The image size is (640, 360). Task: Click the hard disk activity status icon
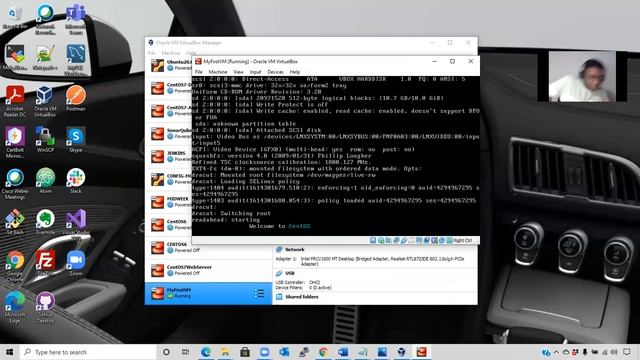tap(373, 240)
